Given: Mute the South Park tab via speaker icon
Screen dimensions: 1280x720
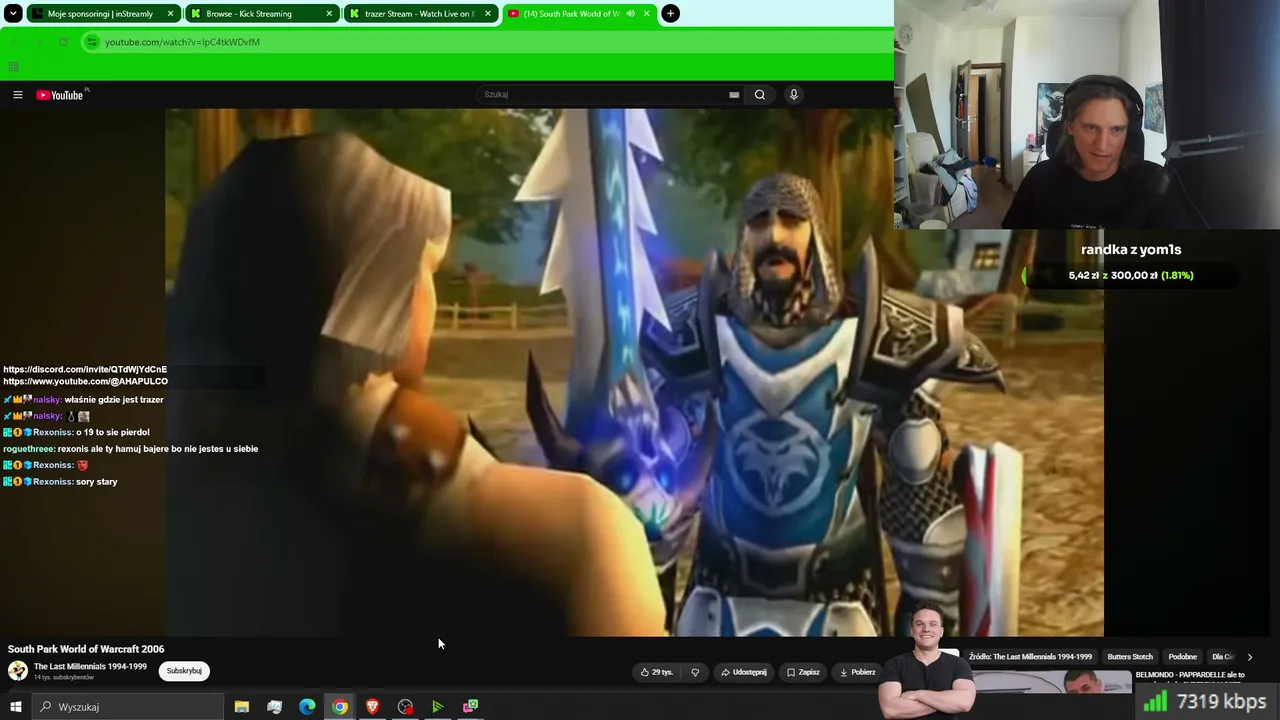Looking at the screenshot, I should (630, 14).
